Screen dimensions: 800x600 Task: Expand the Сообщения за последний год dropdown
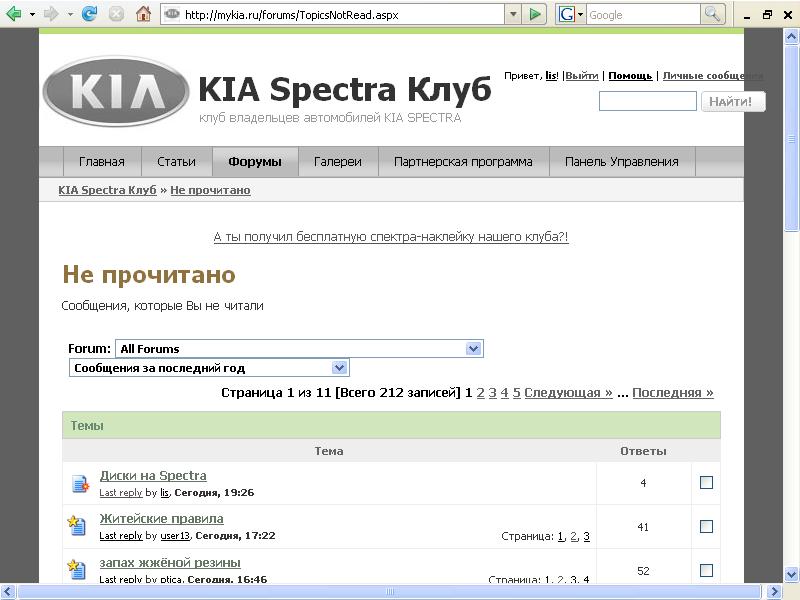340,368
